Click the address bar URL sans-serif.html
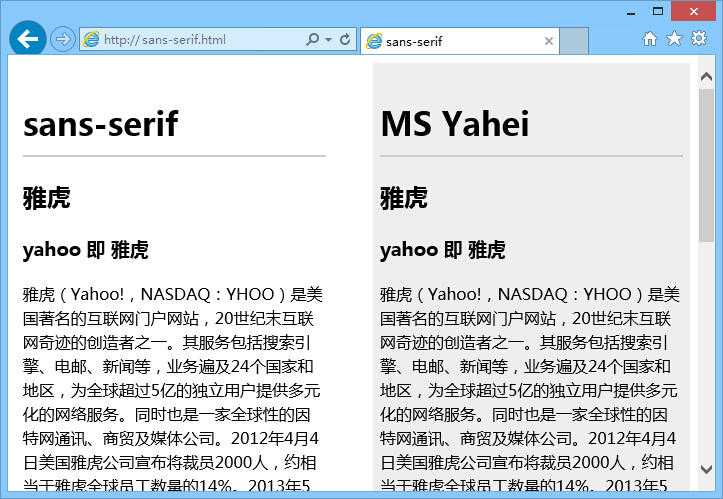723x499 pixels. [x=165, y=40]
